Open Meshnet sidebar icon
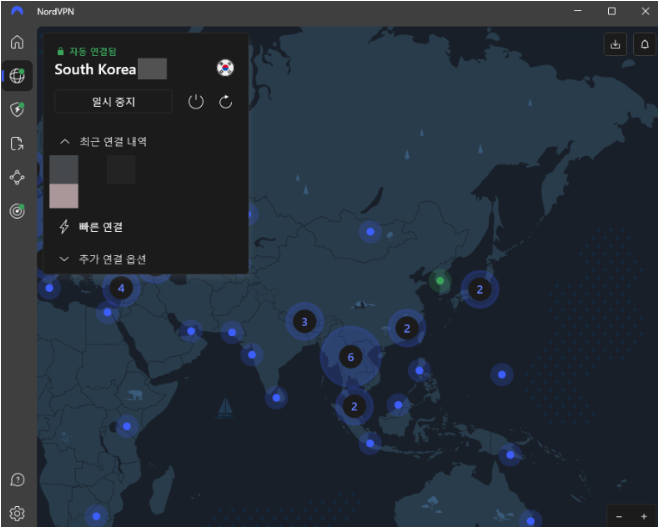659x527 pixels. click(x=17, y=177)
